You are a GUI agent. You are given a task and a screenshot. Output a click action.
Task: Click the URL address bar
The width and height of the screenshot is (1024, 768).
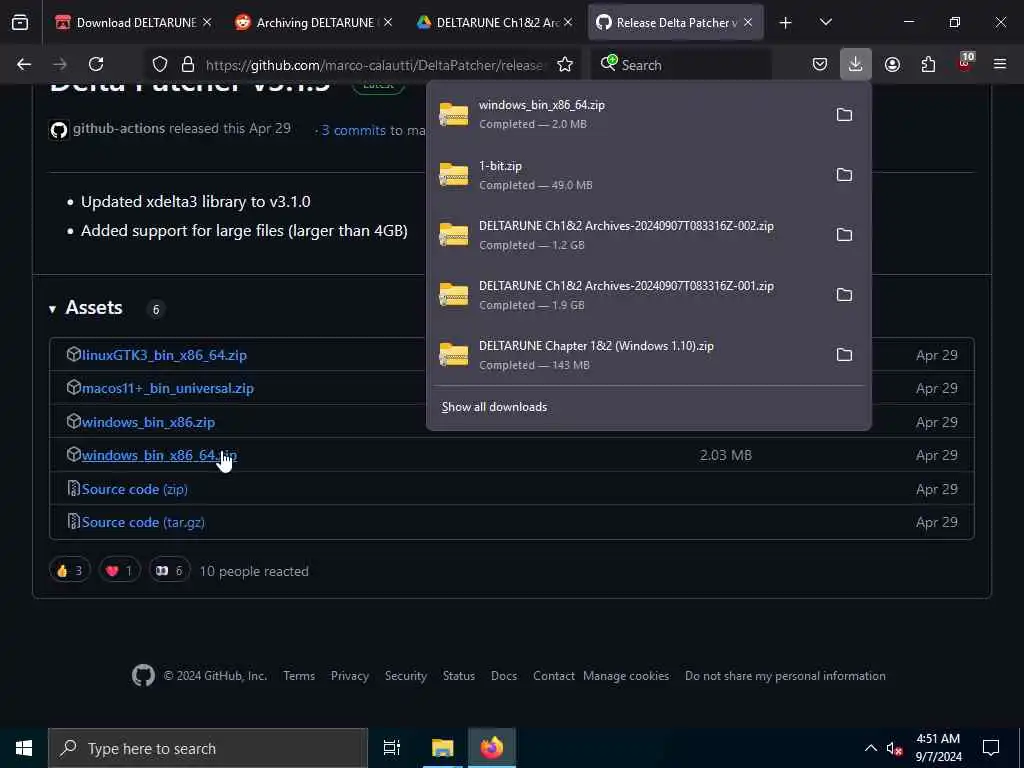(x=374, y=65)
